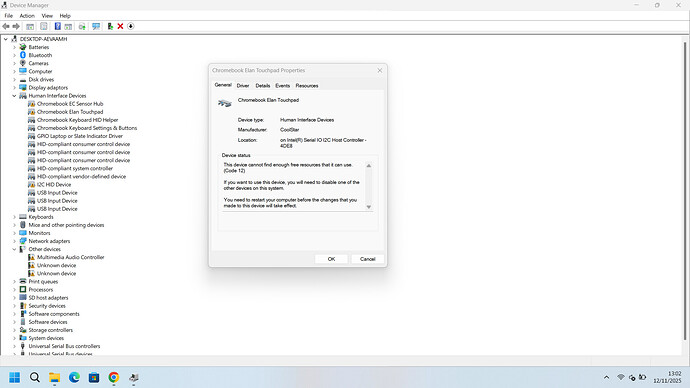This screenshot has width=690, height=388.
Task: Show hidden system tray icons
Action: [606, 377]
